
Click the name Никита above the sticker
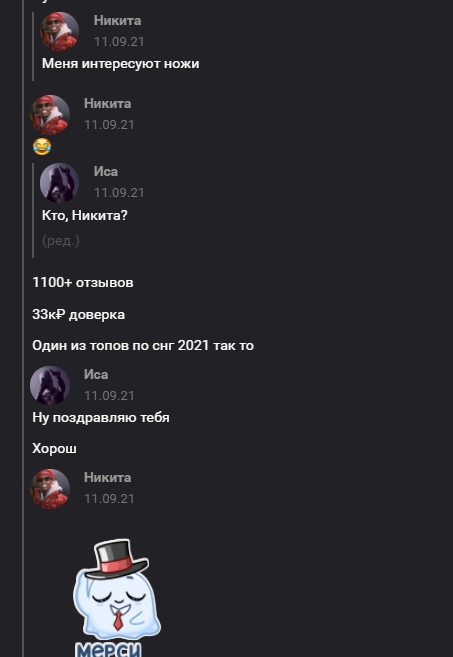(108, 478)
